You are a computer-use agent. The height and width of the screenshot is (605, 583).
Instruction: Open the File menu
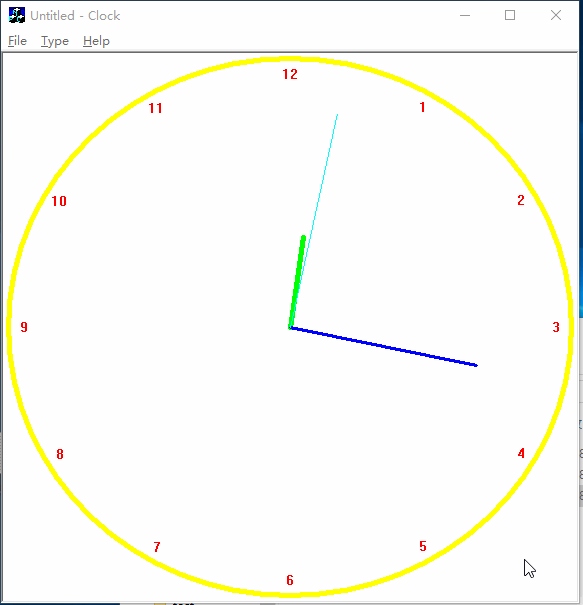coord(17,41)
